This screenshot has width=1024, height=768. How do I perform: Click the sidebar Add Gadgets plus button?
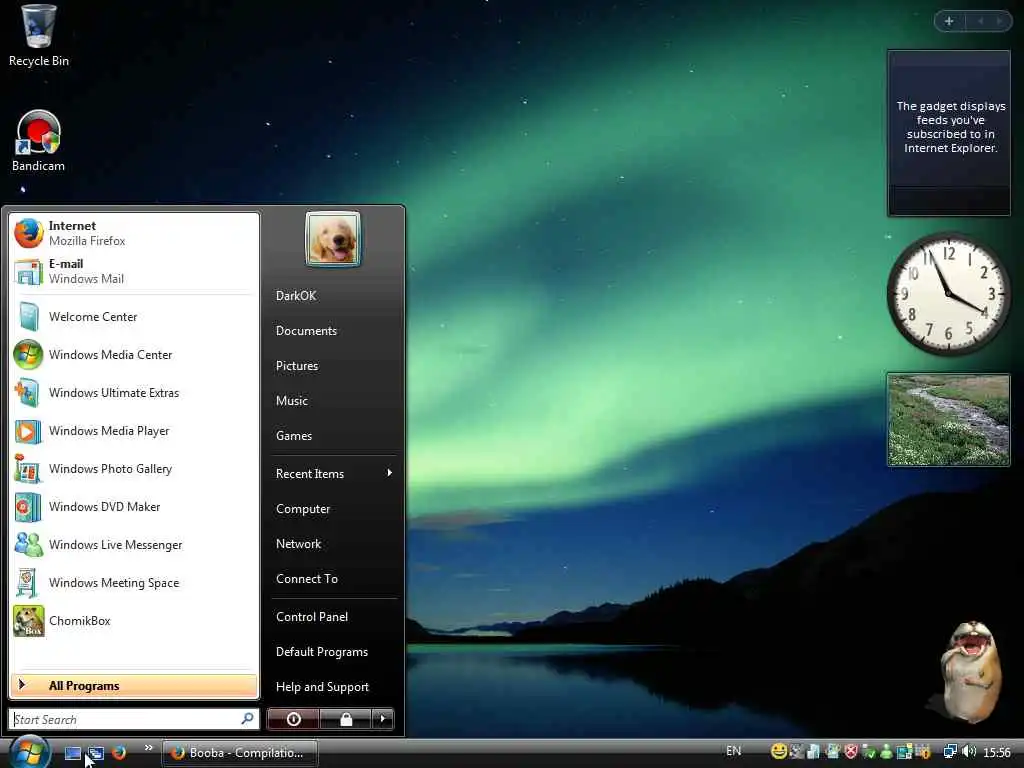point(949,21)
